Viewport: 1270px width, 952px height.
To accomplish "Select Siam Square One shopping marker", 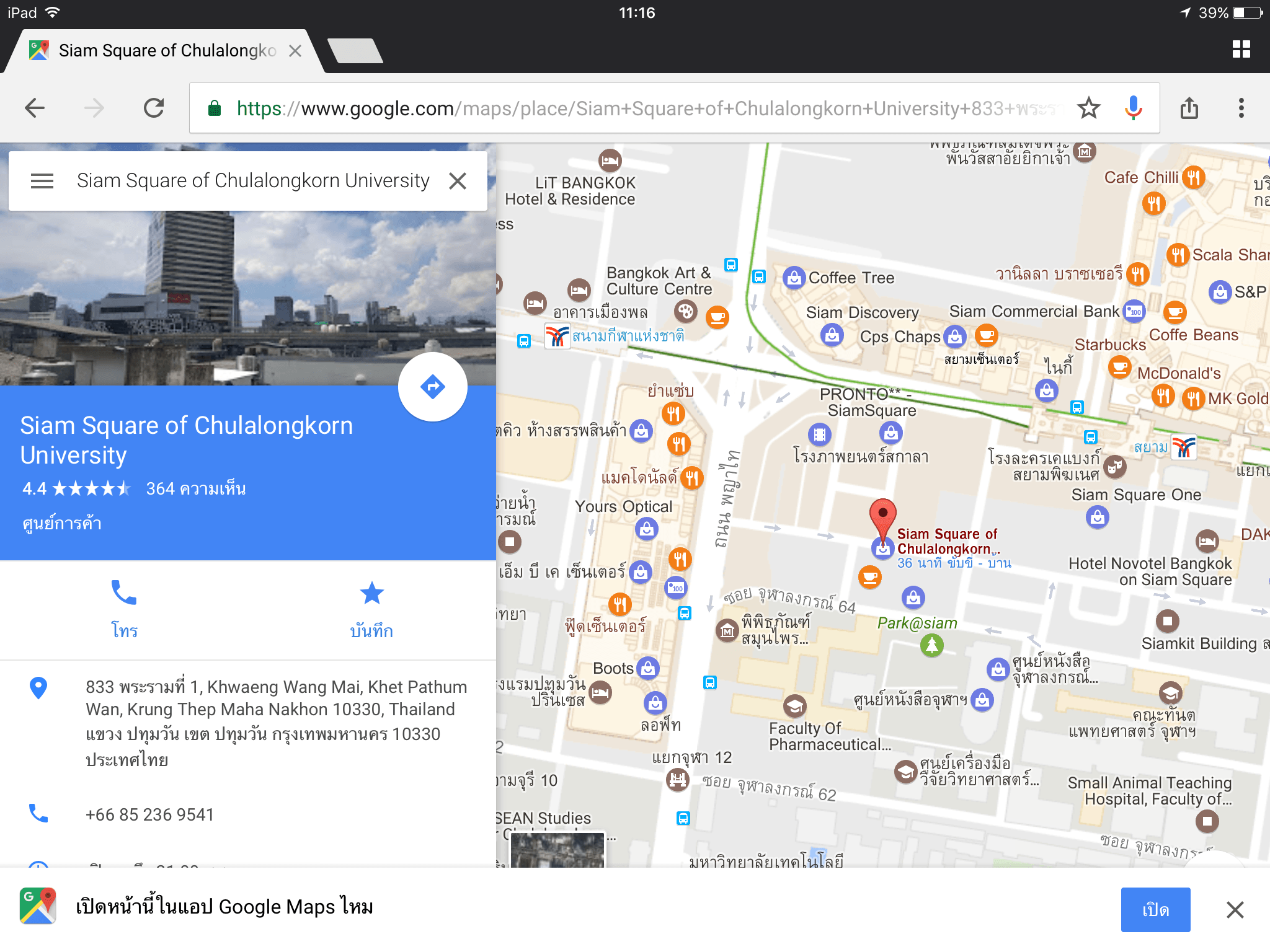I will pyautogui.click(x=1098, y=517).
